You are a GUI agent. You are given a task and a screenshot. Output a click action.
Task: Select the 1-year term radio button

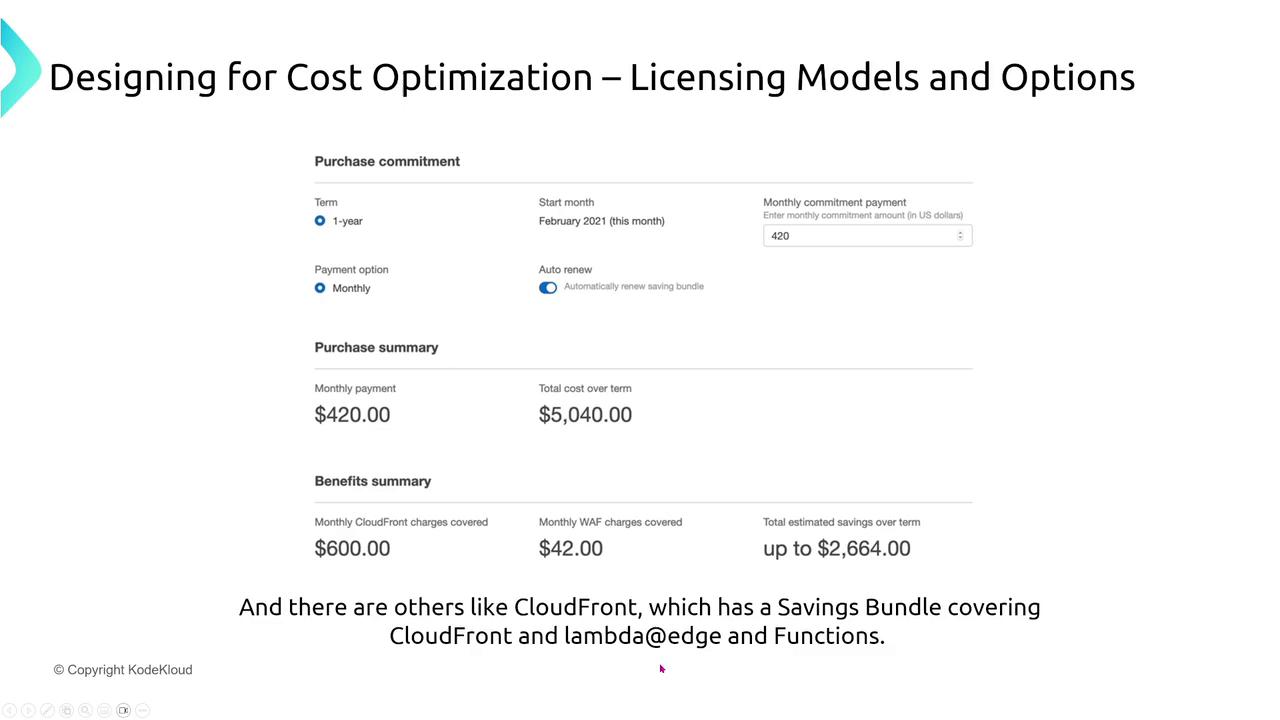[320, 221]
